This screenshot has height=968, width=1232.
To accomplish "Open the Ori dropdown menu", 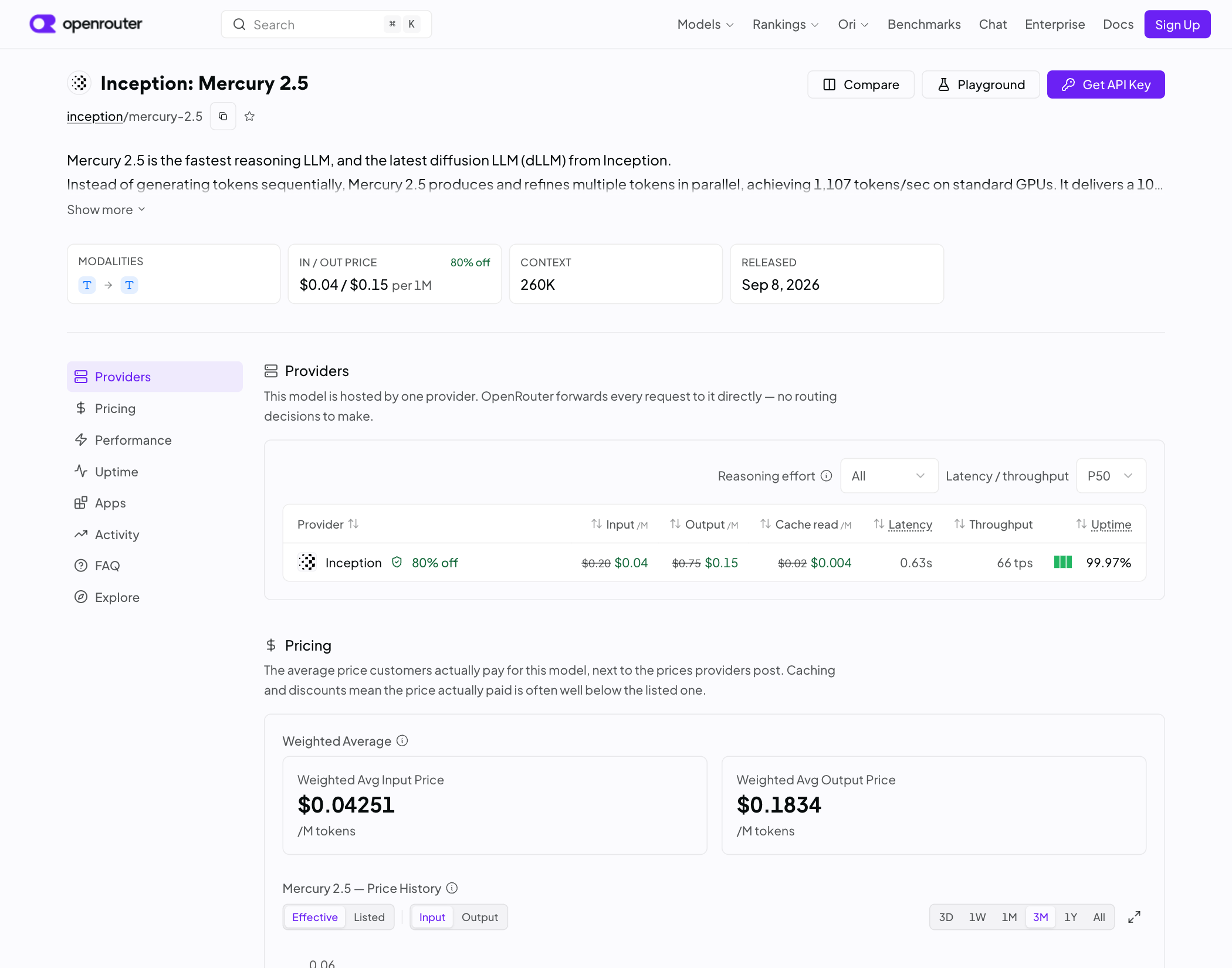I will point(853,24).
